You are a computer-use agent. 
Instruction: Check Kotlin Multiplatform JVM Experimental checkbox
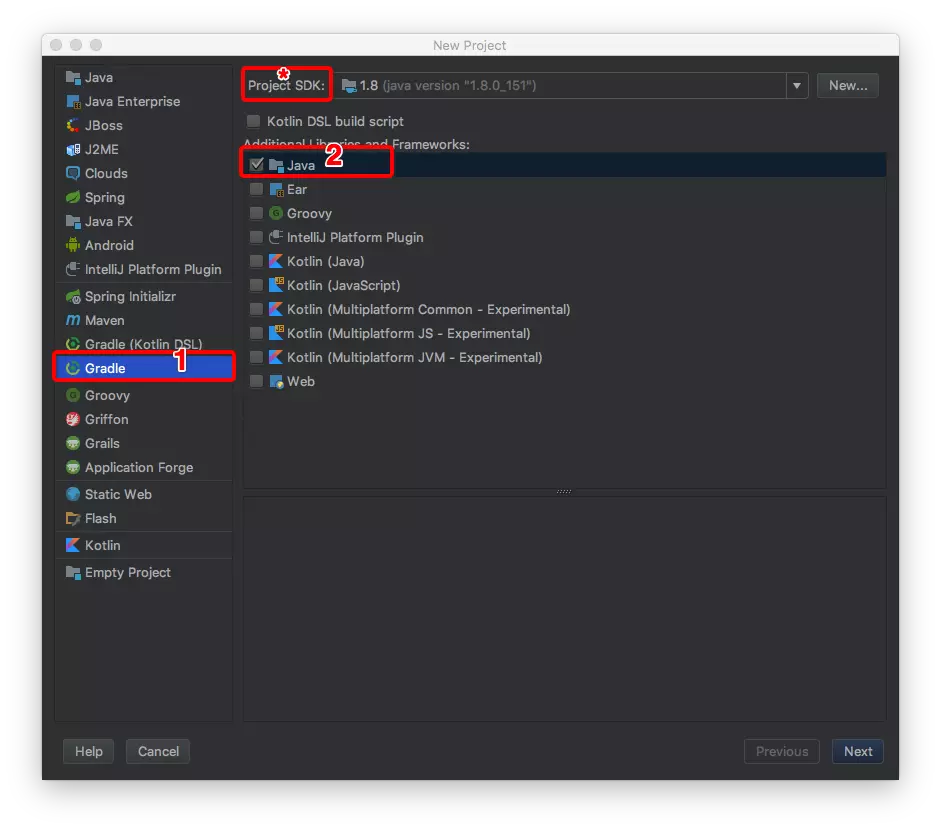257,358
